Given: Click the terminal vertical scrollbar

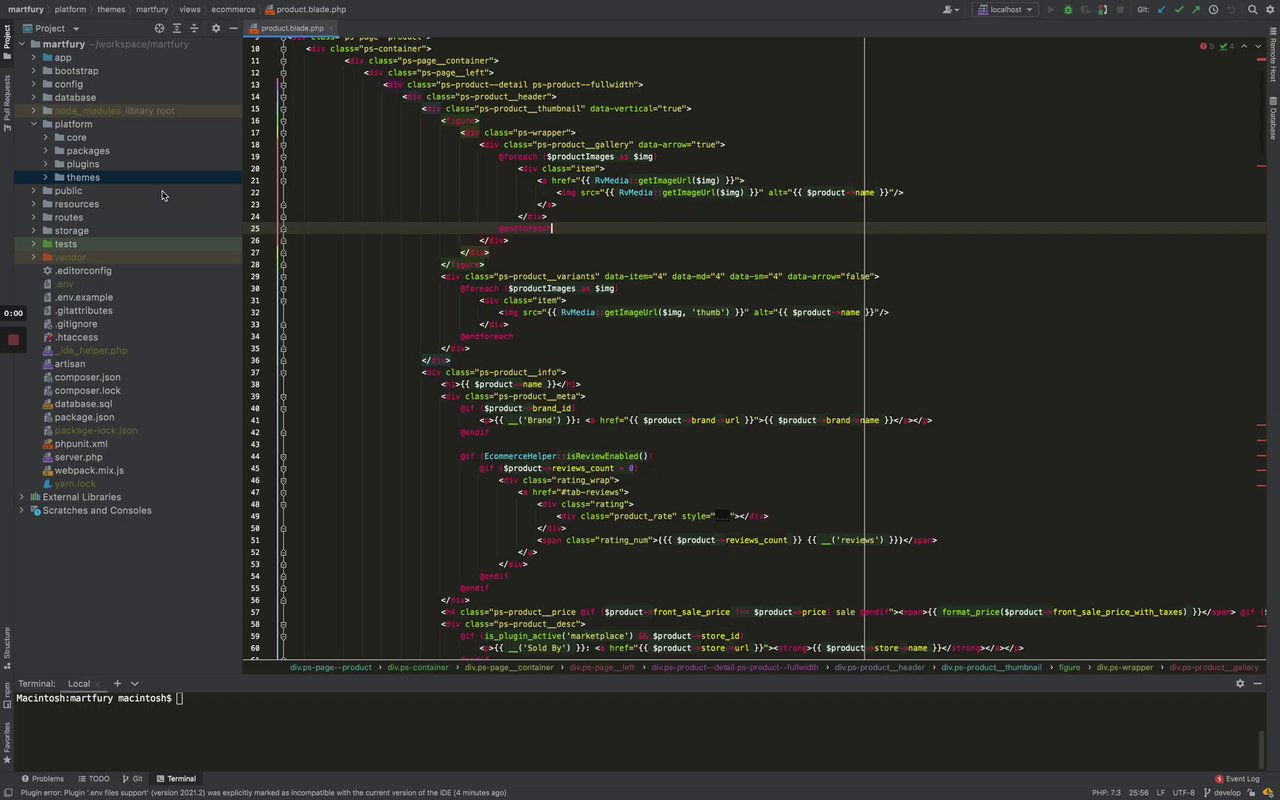Looking at the screenshot, I should coord(1262,748).
